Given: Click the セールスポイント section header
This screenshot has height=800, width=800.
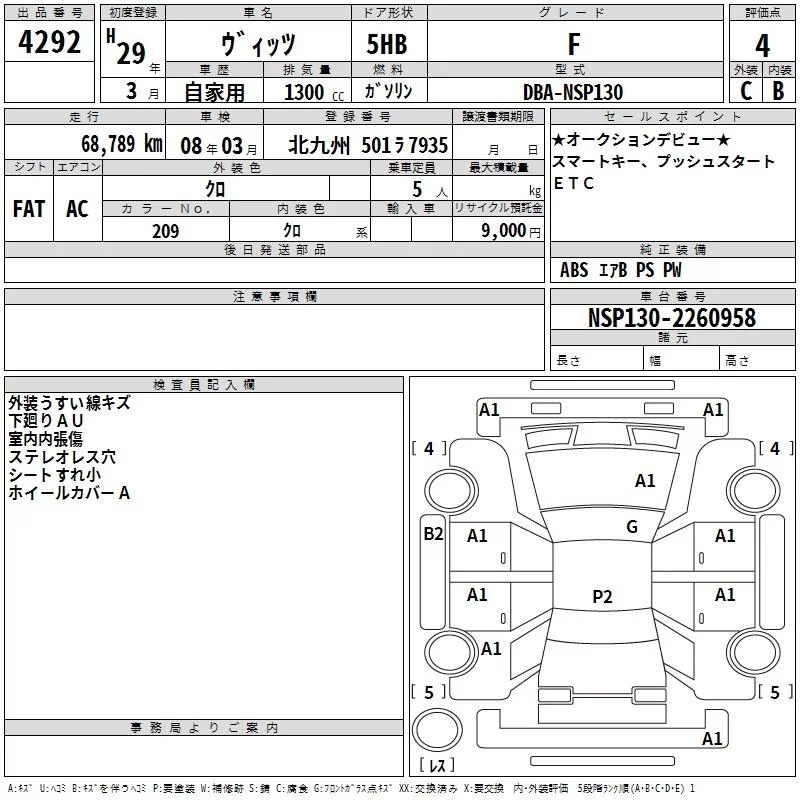Looking at the screenshot, I should [672, 117].
